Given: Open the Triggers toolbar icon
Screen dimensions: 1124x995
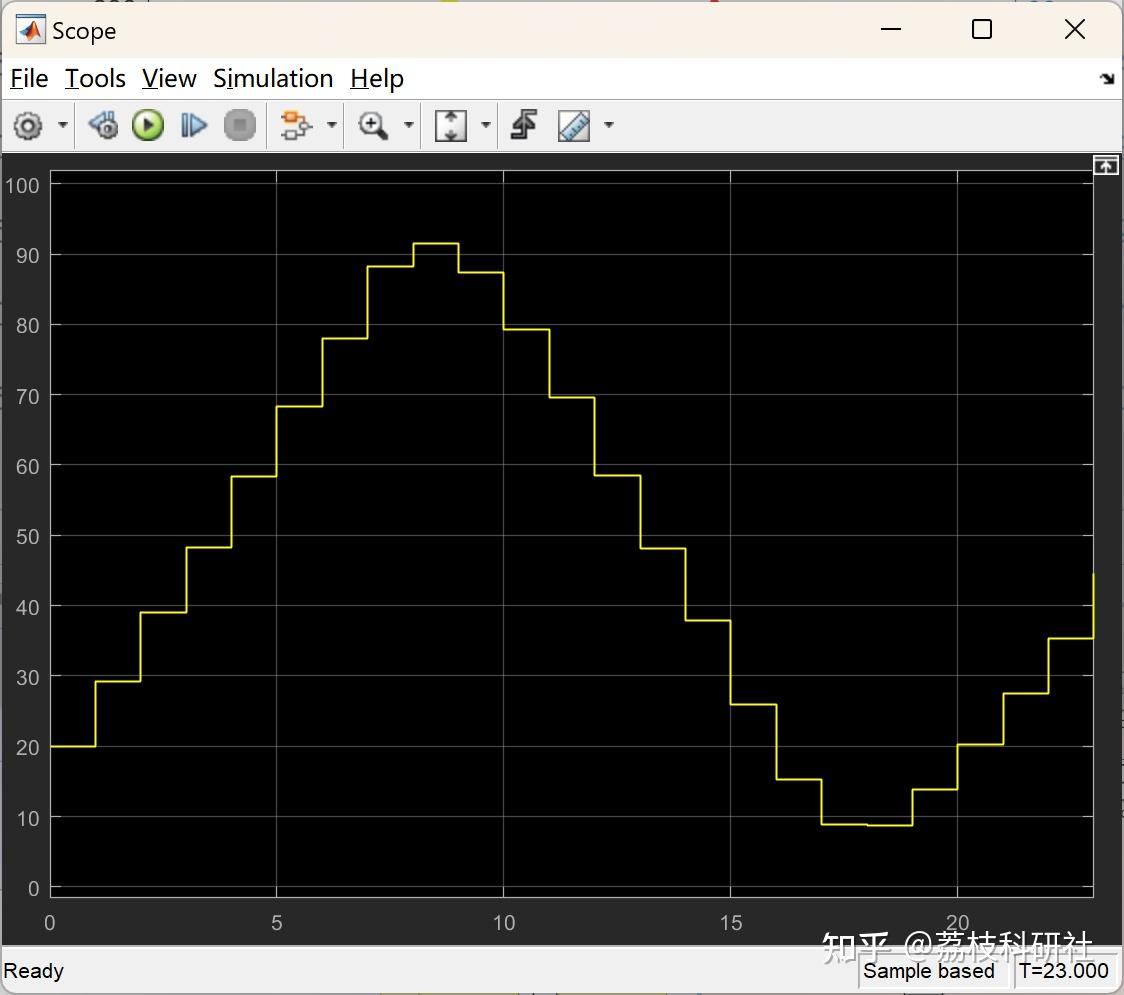Looking at the screenshot, I should [x=524, y=125].
